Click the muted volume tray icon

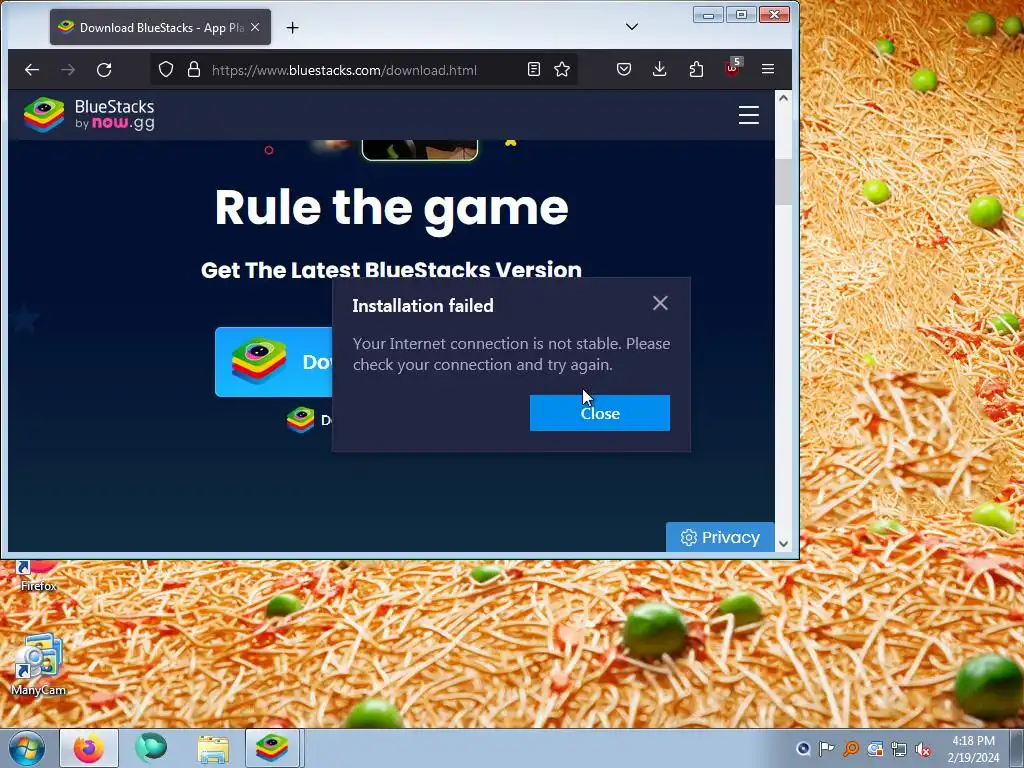[923, 749]
